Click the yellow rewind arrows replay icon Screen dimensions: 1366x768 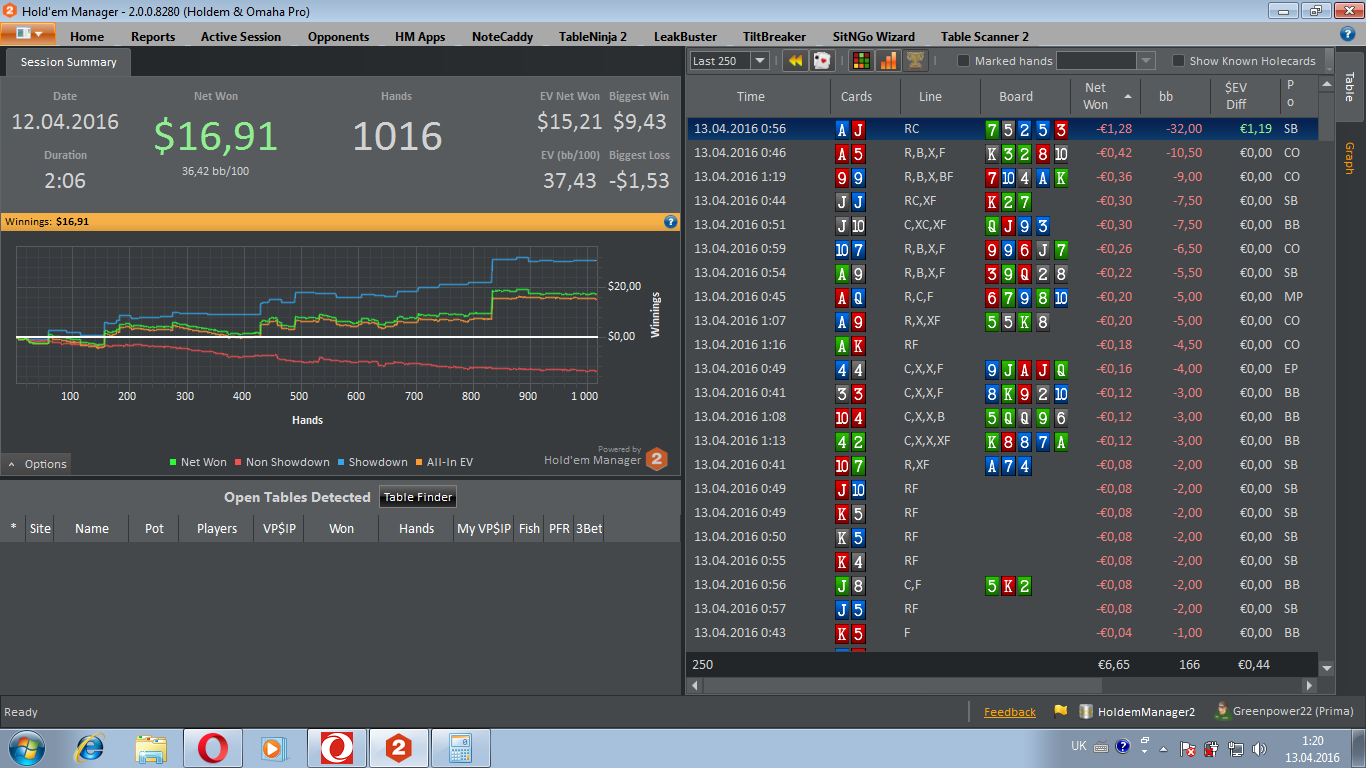795,61
